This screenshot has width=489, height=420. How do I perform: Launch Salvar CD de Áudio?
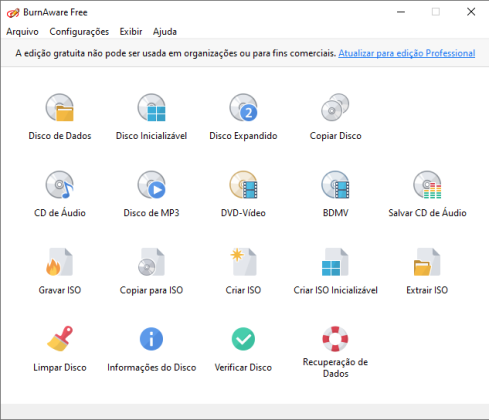427,185
